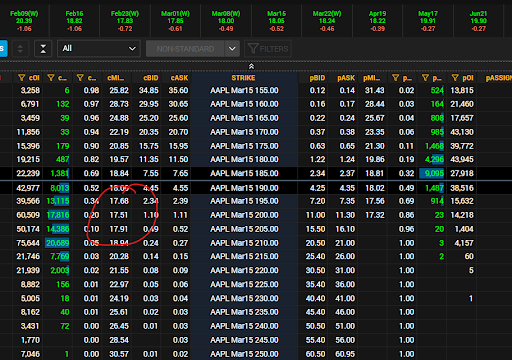Select the Mar15 expiration tab
This screenshot has width=512, height=360.
pos(276,21)
